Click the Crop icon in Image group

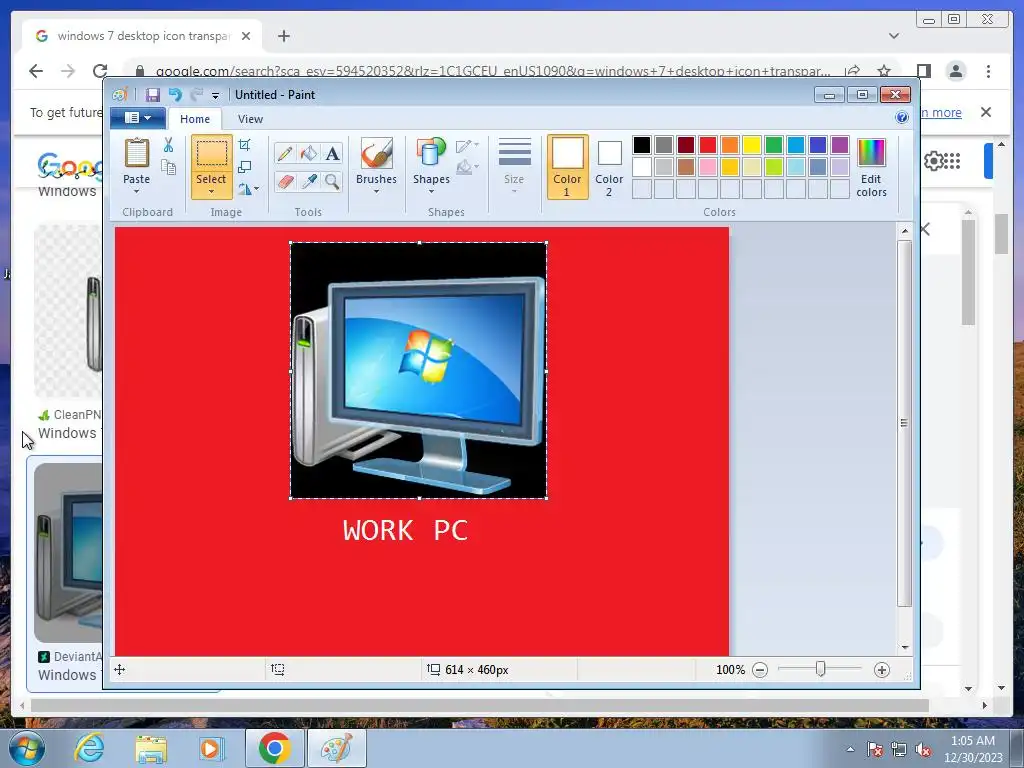coord(245,144)
